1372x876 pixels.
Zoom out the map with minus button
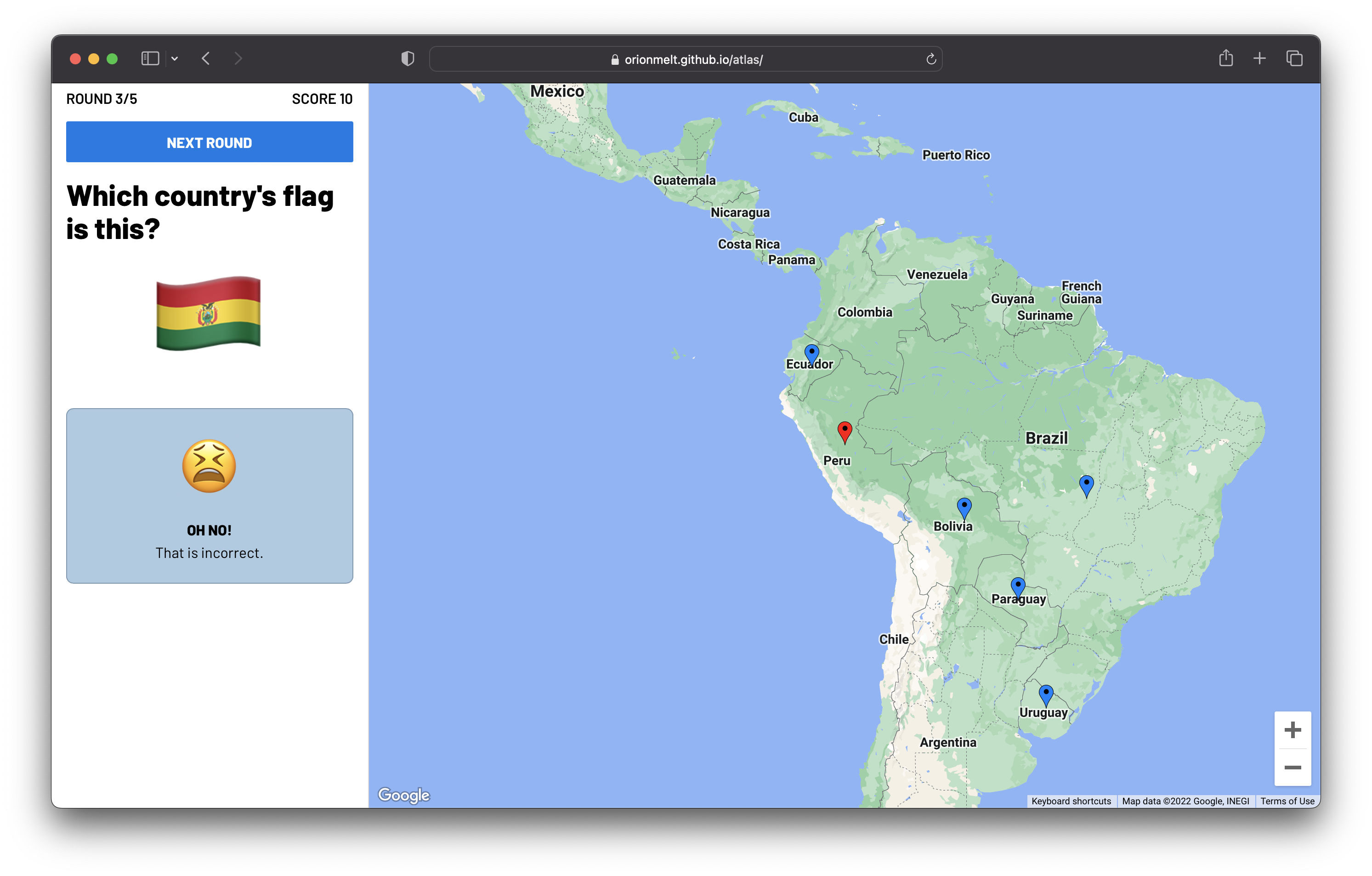pyautogui.click(x=1292, y=767)
